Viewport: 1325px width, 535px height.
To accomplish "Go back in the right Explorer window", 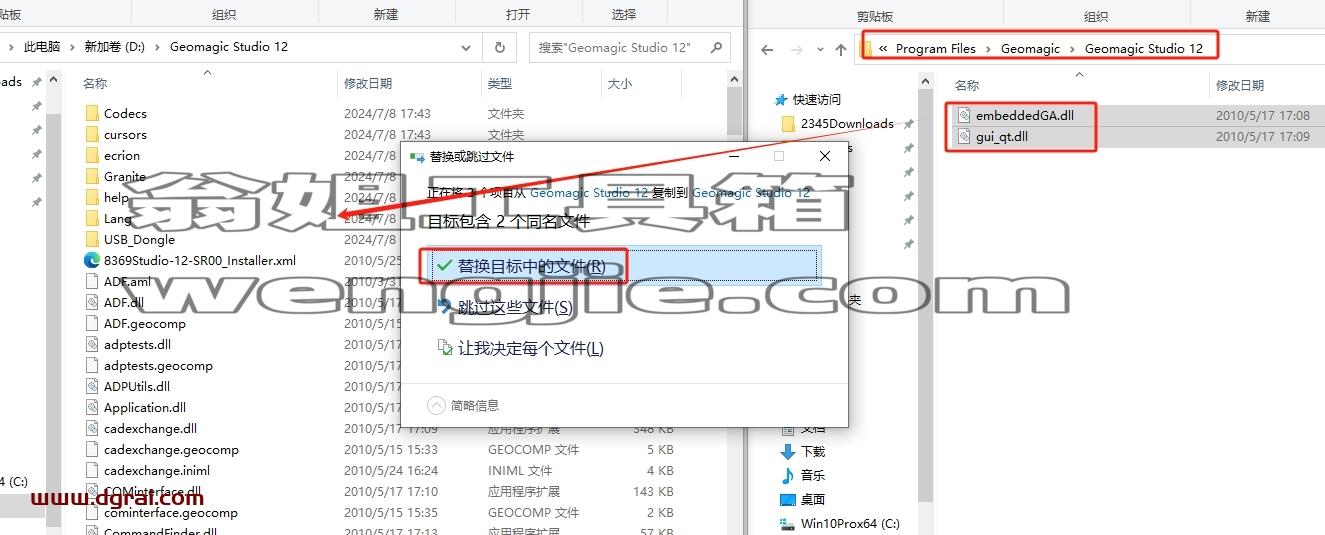I will (x=767, y=49).
